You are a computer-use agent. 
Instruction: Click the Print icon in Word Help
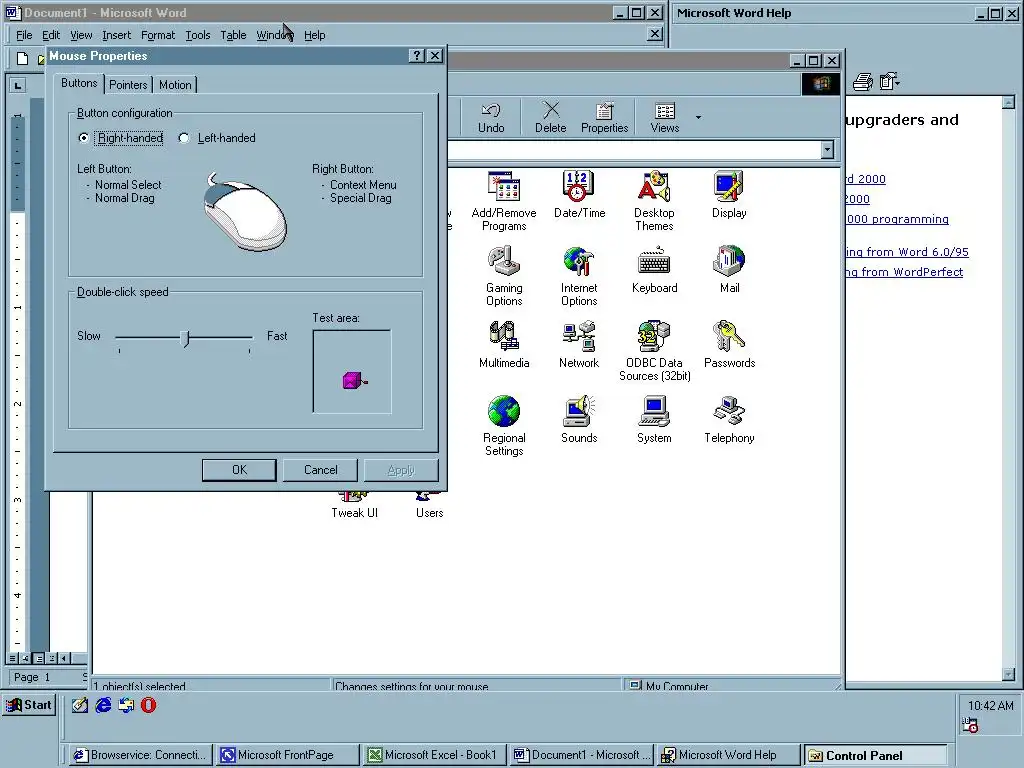pos(863,82)
